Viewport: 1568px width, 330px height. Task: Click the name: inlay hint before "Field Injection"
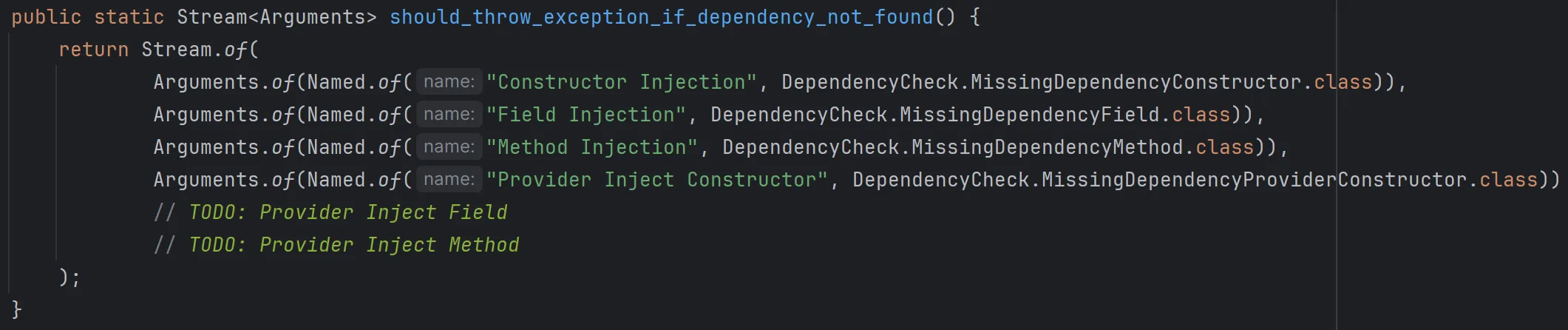click(x=449, y=115)
